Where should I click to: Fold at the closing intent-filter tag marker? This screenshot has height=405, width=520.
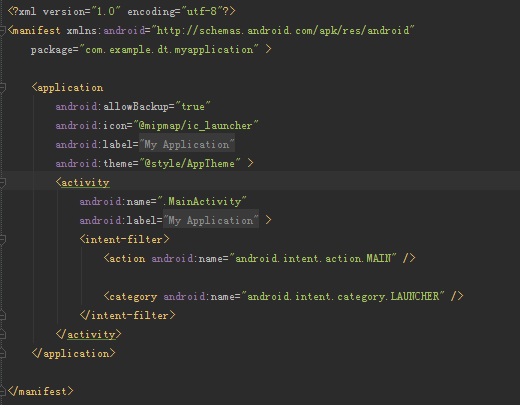coord(2,315)
